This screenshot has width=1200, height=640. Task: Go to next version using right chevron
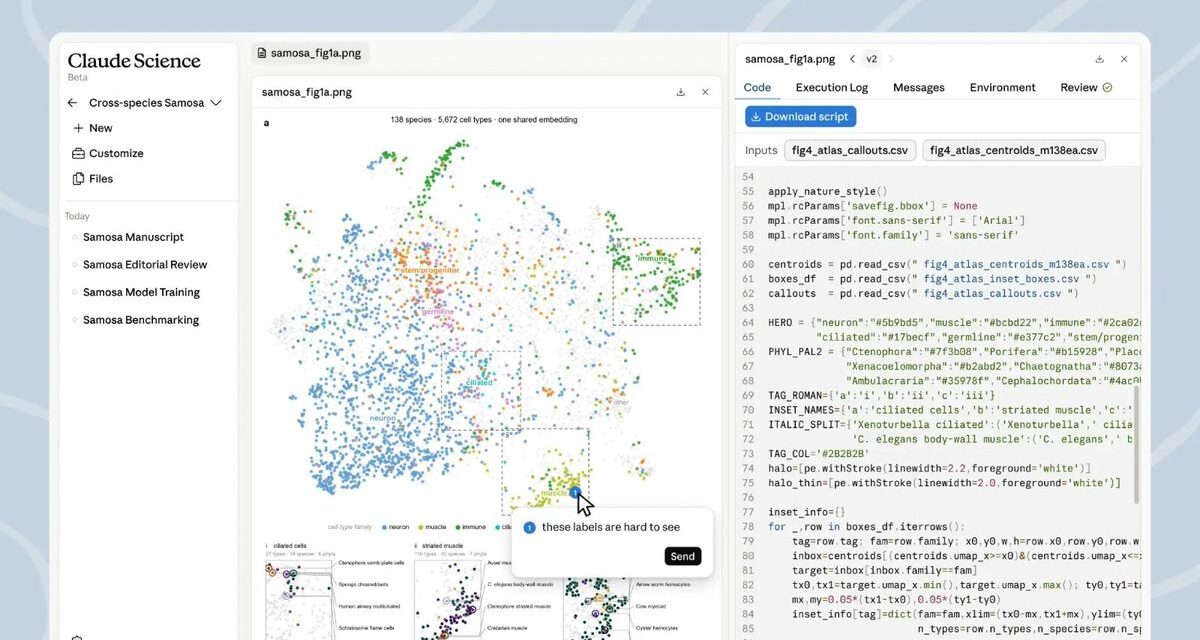[891, 59]
